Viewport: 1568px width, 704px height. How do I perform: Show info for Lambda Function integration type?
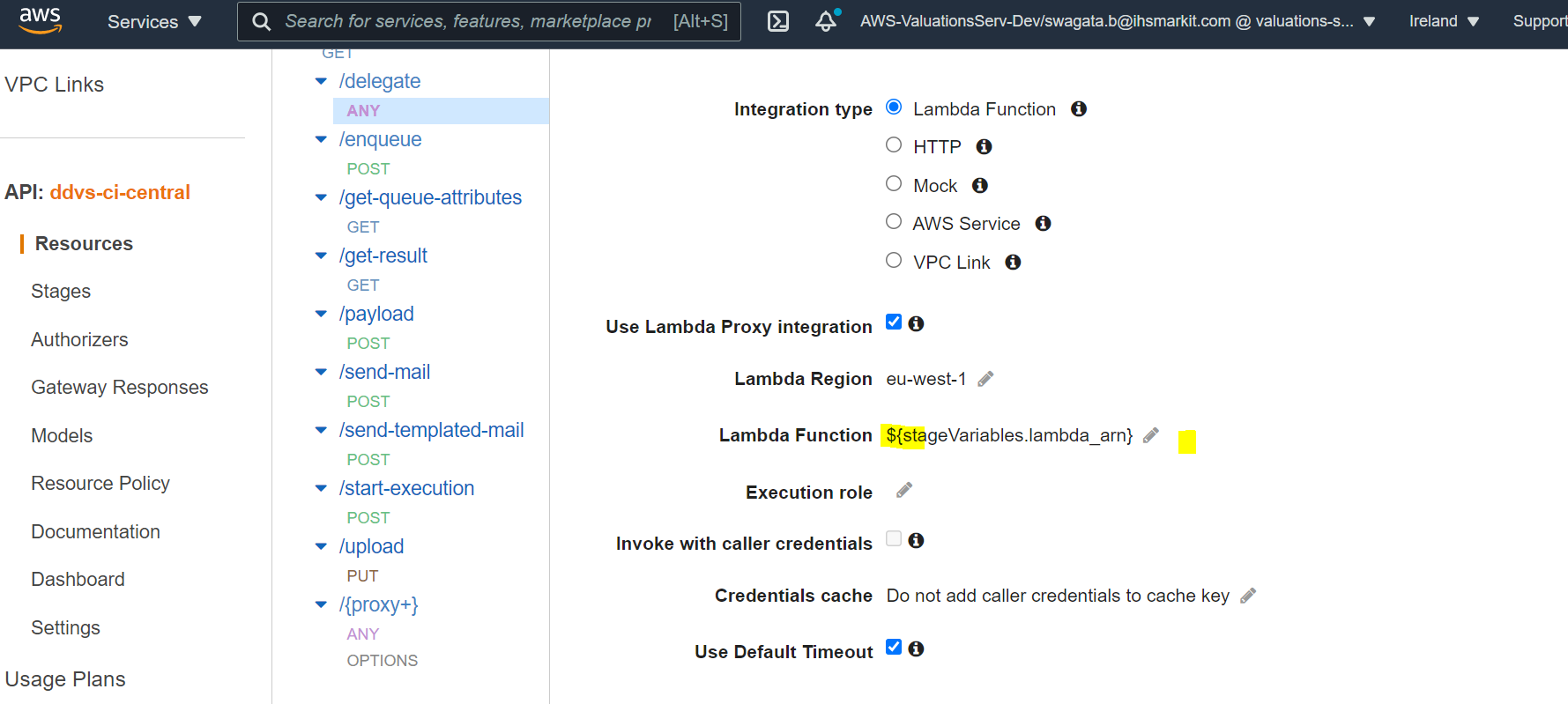click(1078, 109)
